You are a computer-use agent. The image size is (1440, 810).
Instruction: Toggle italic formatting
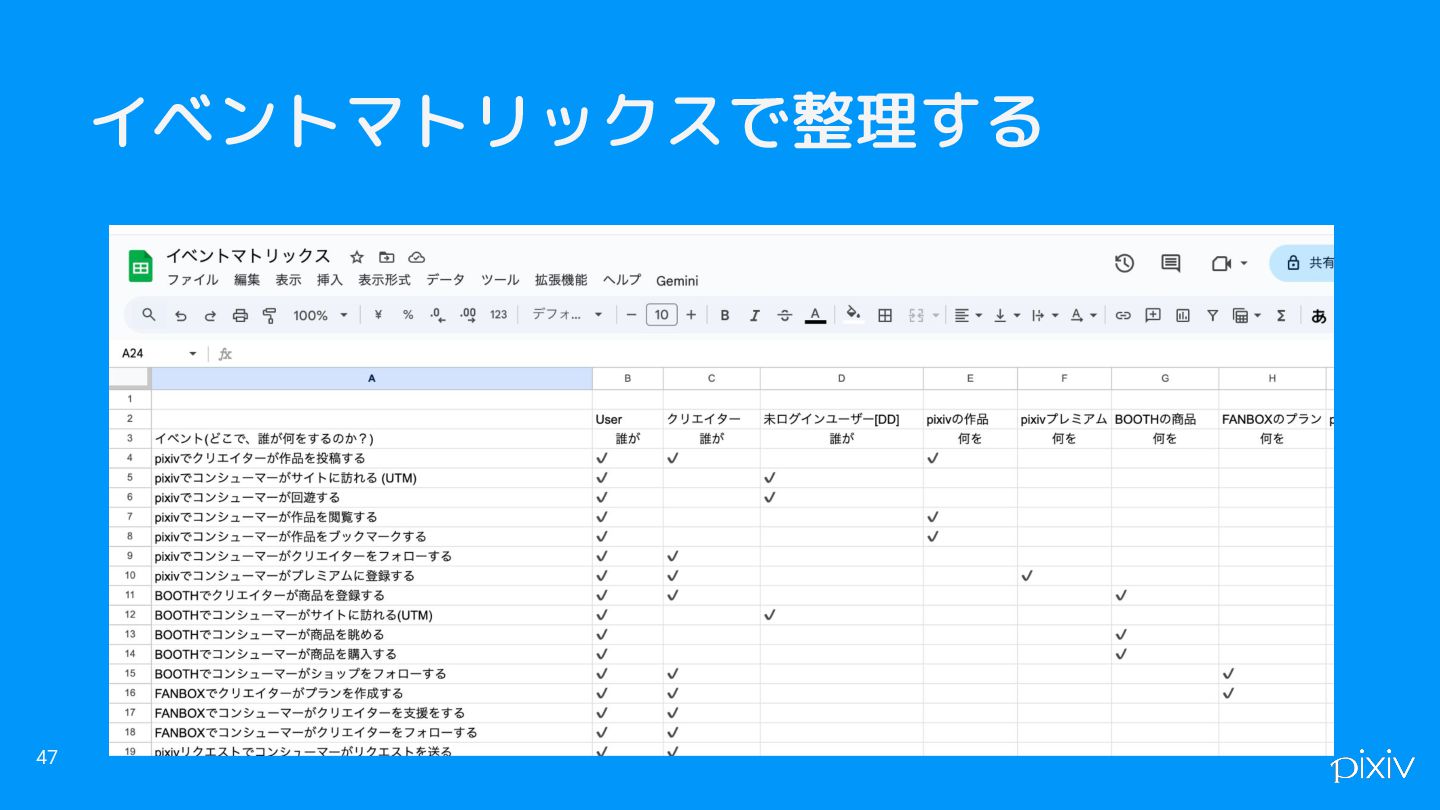click(755, 315)
